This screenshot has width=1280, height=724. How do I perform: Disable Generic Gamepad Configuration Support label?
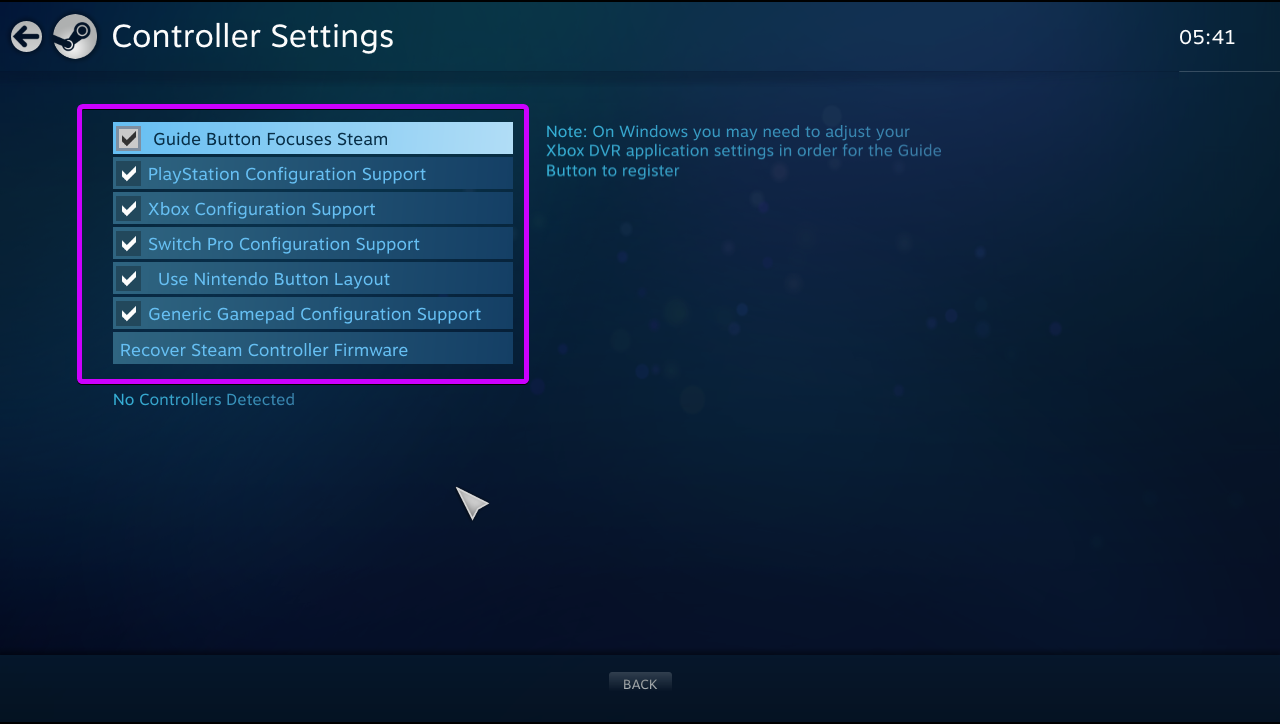tap(315, 314)
